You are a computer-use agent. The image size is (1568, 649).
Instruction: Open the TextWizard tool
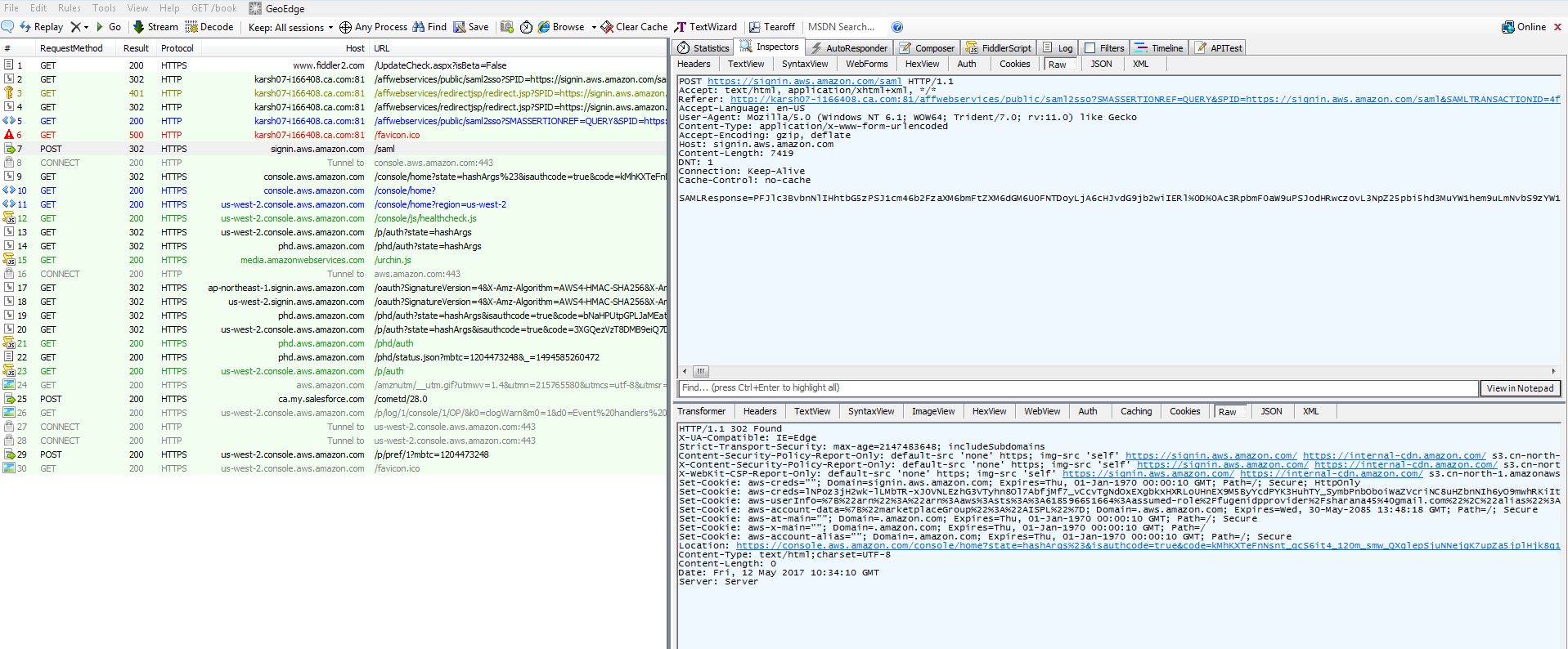(706, 27)
